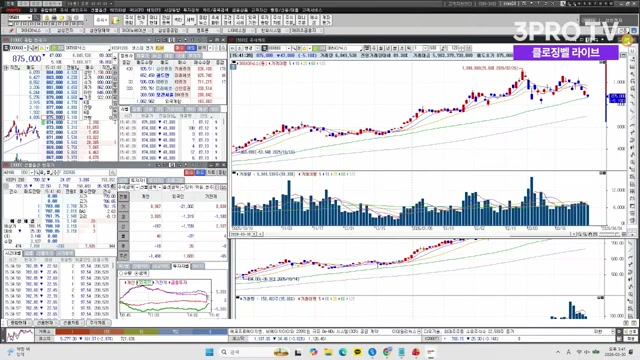The image size is (640, 360).
Task: Click the 전체 side button in investor table
Action: (123, 197)
